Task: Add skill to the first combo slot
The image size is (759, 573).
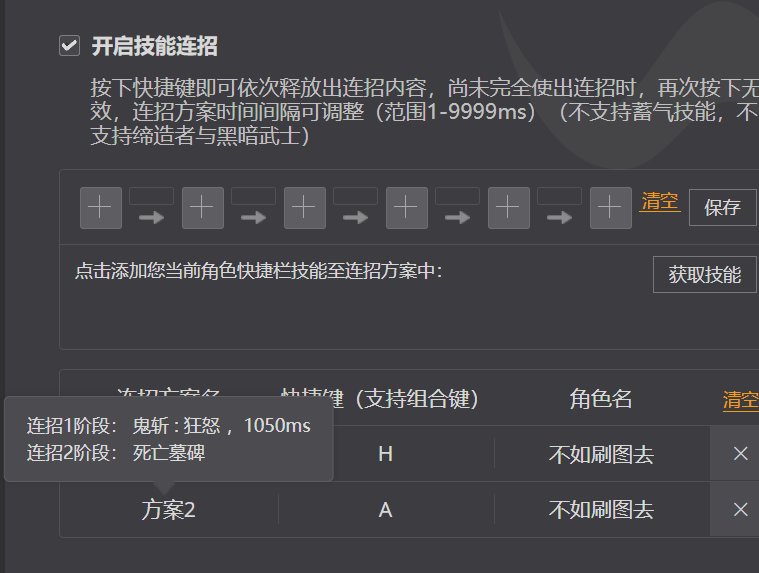Action: 101,208
